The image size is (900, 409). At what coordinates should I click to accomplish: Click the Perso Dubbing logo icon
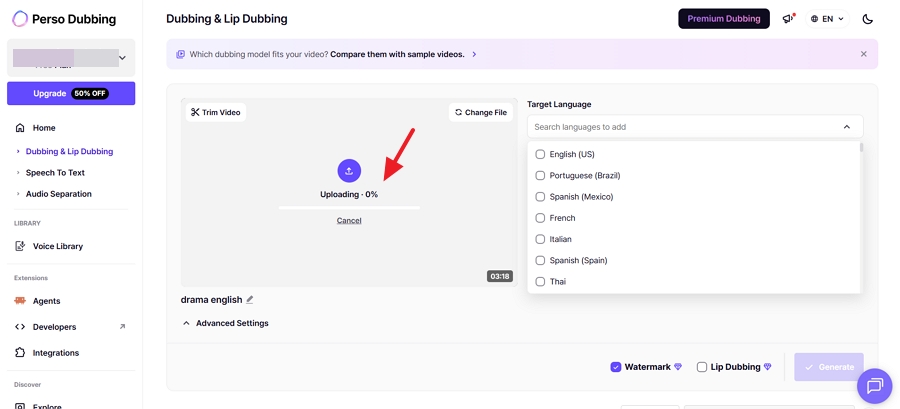pos(20,19)
